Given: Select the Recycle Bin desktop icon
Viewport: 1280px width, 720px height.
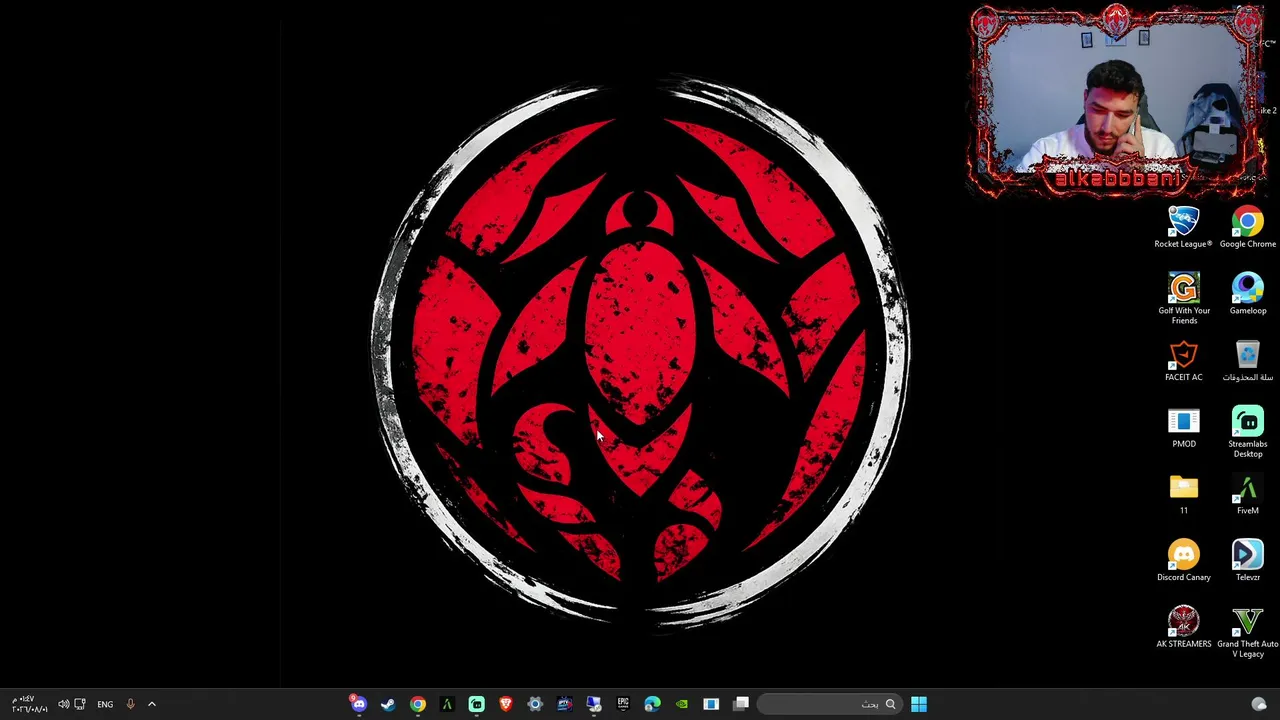Looking at the screenshot, I should pyautogui.click(x=1247, y=362).
